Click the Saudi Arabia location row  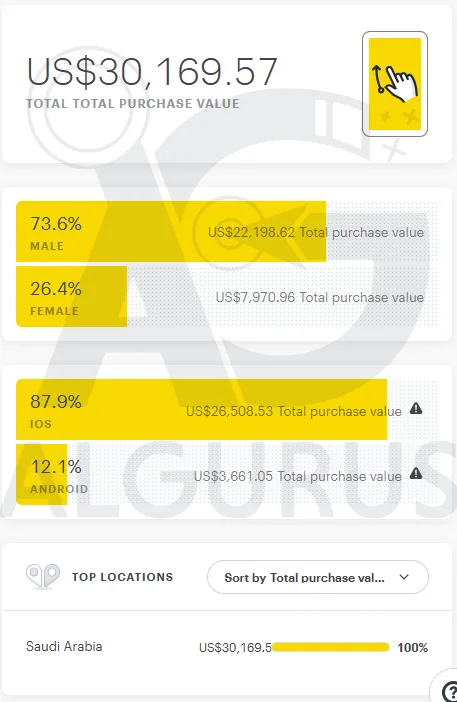click(x=227, y=647)
